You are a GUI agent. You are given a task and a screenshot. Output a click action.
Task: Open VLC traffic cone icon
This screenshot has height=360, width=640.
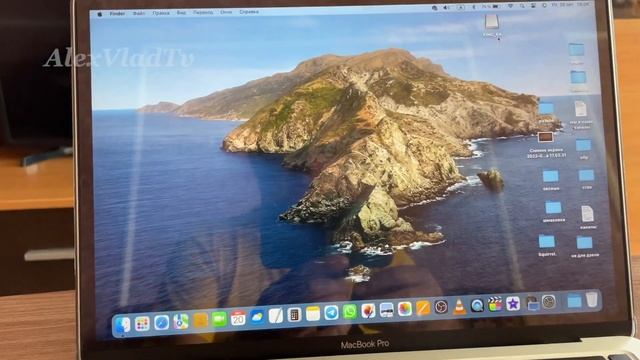pyautogui.click(x=460, y=306)
